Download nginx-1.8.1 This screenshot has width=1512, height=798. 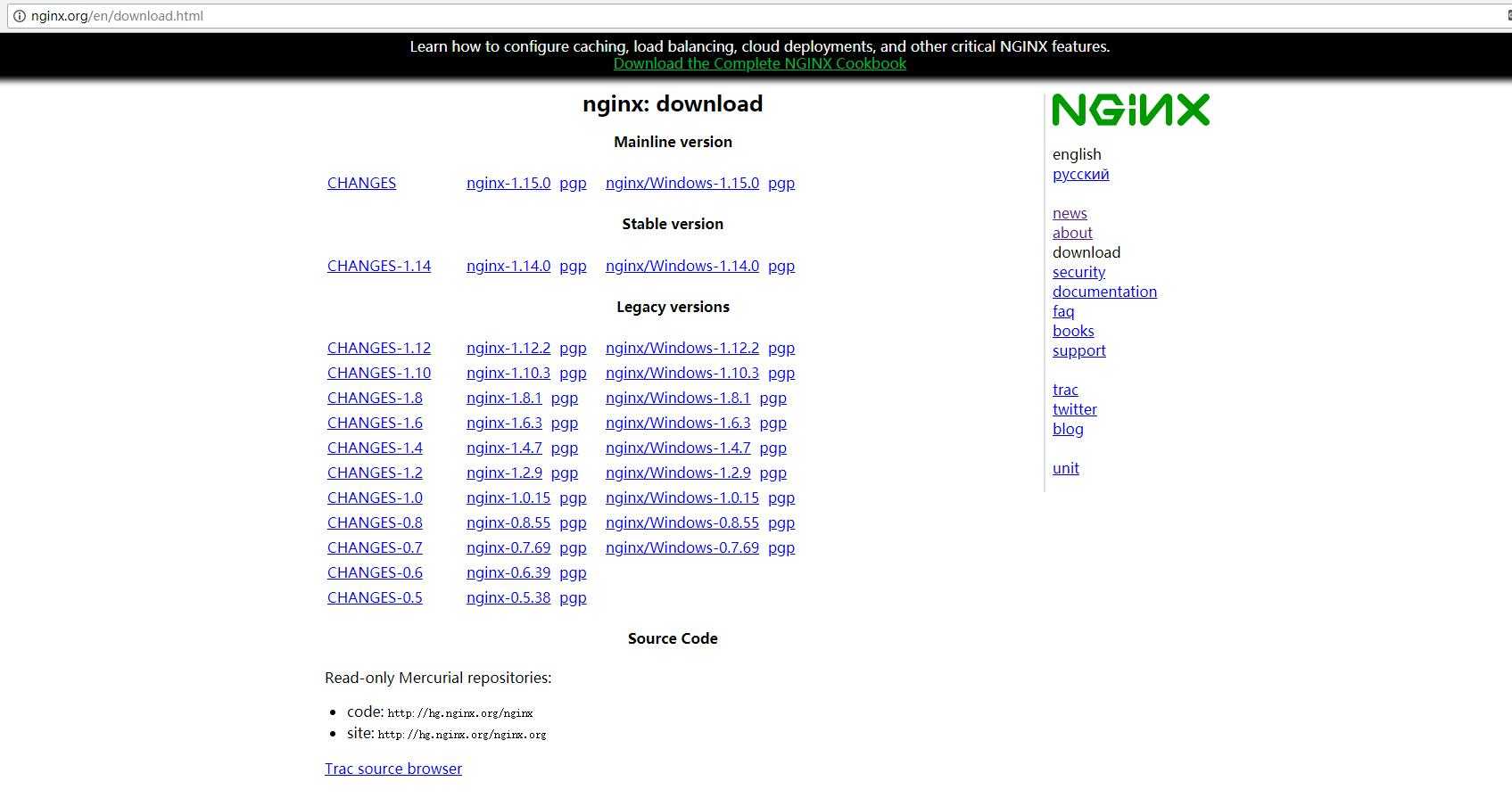[x=504, y=398]
